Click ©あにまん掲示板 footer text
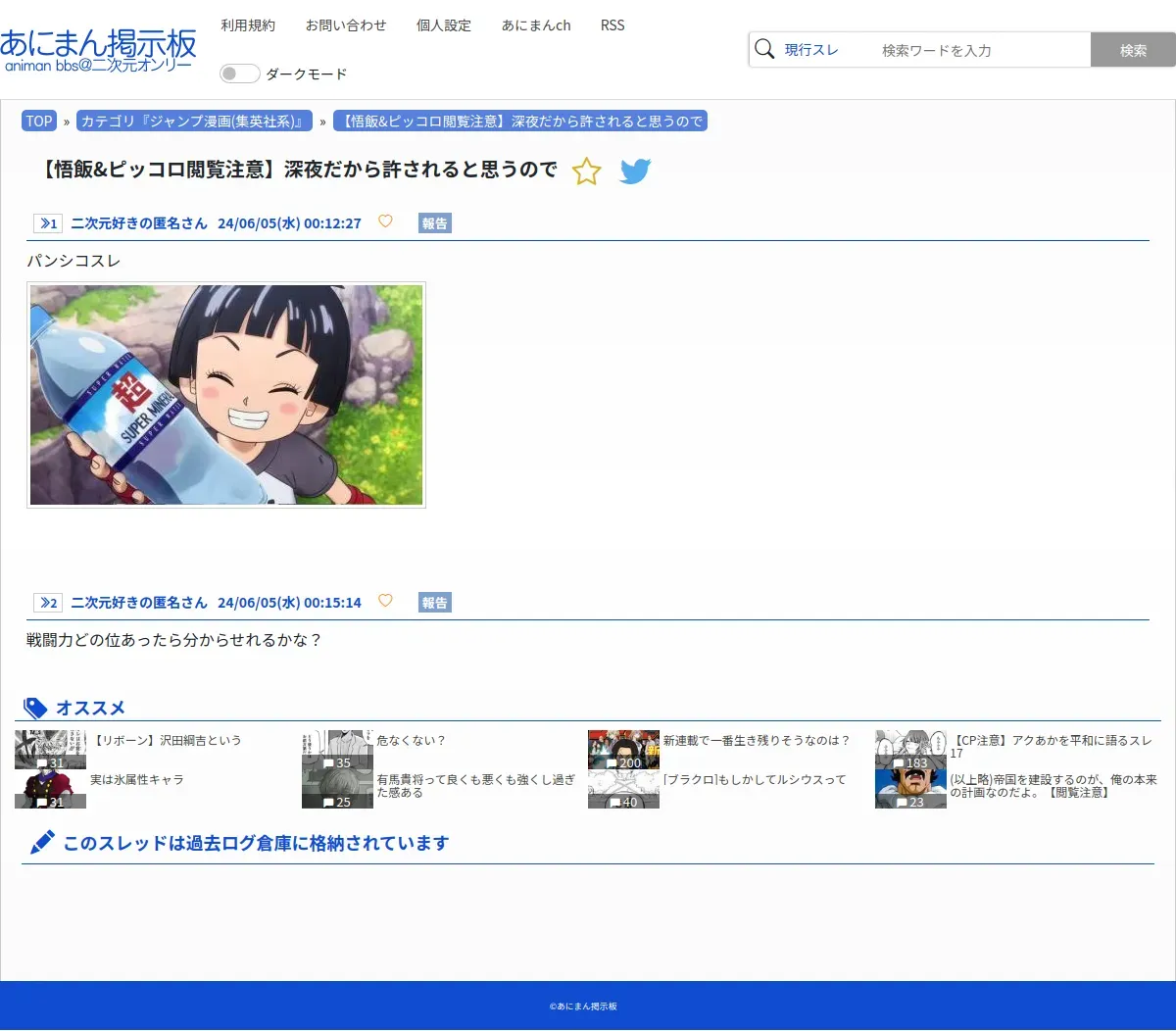The height and width of the screenshot is (1031, 1176). (583, 1006)
